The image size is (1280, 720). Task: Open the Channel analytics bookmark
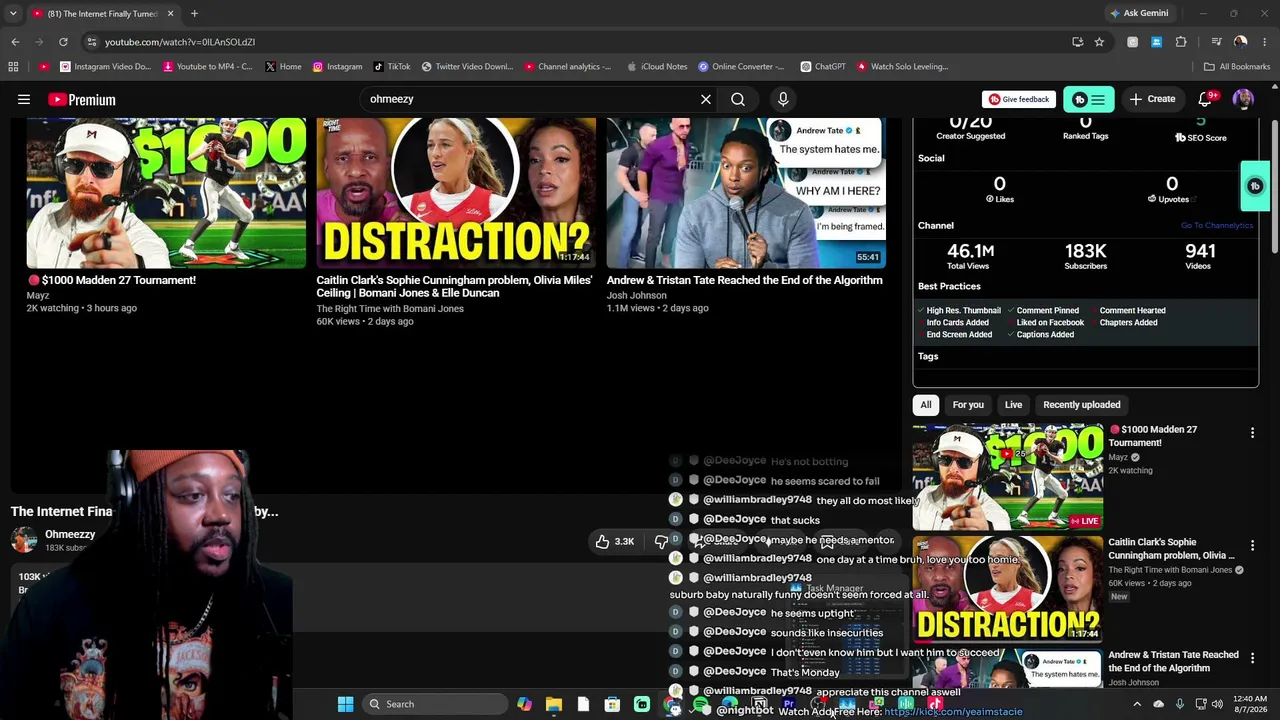[567, 67]
